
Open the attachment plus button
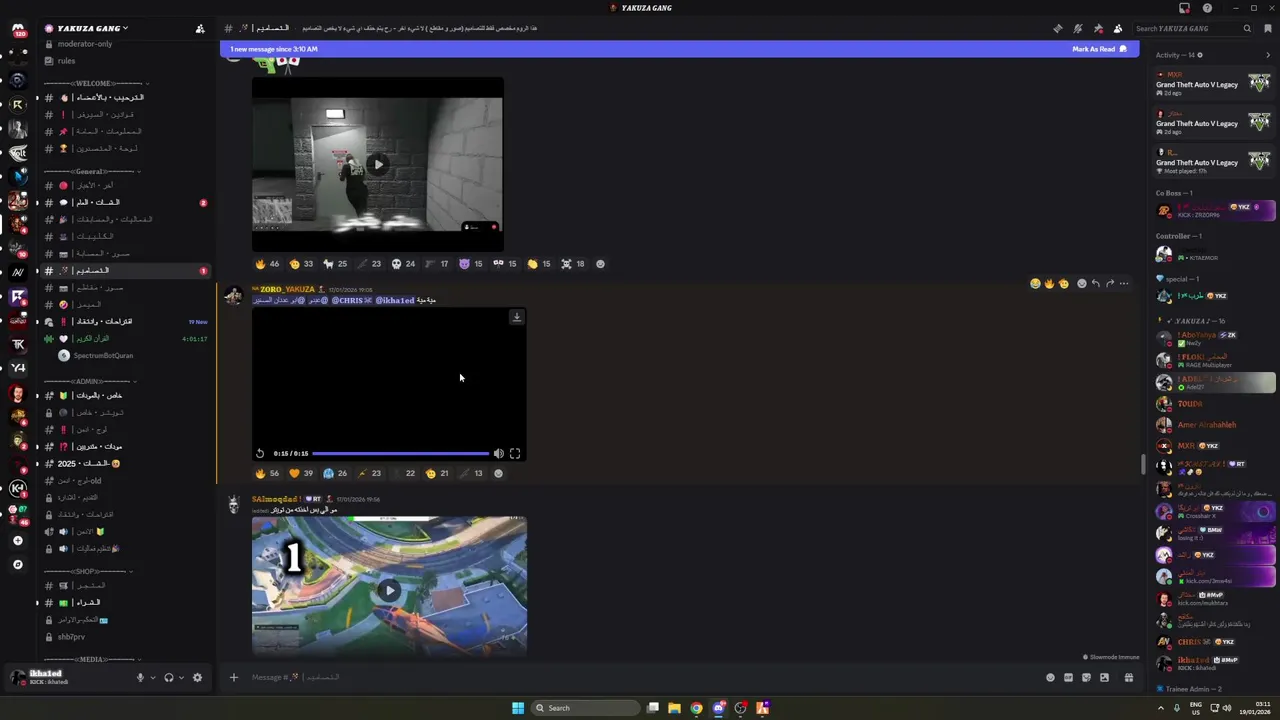(x=233, y=677)
